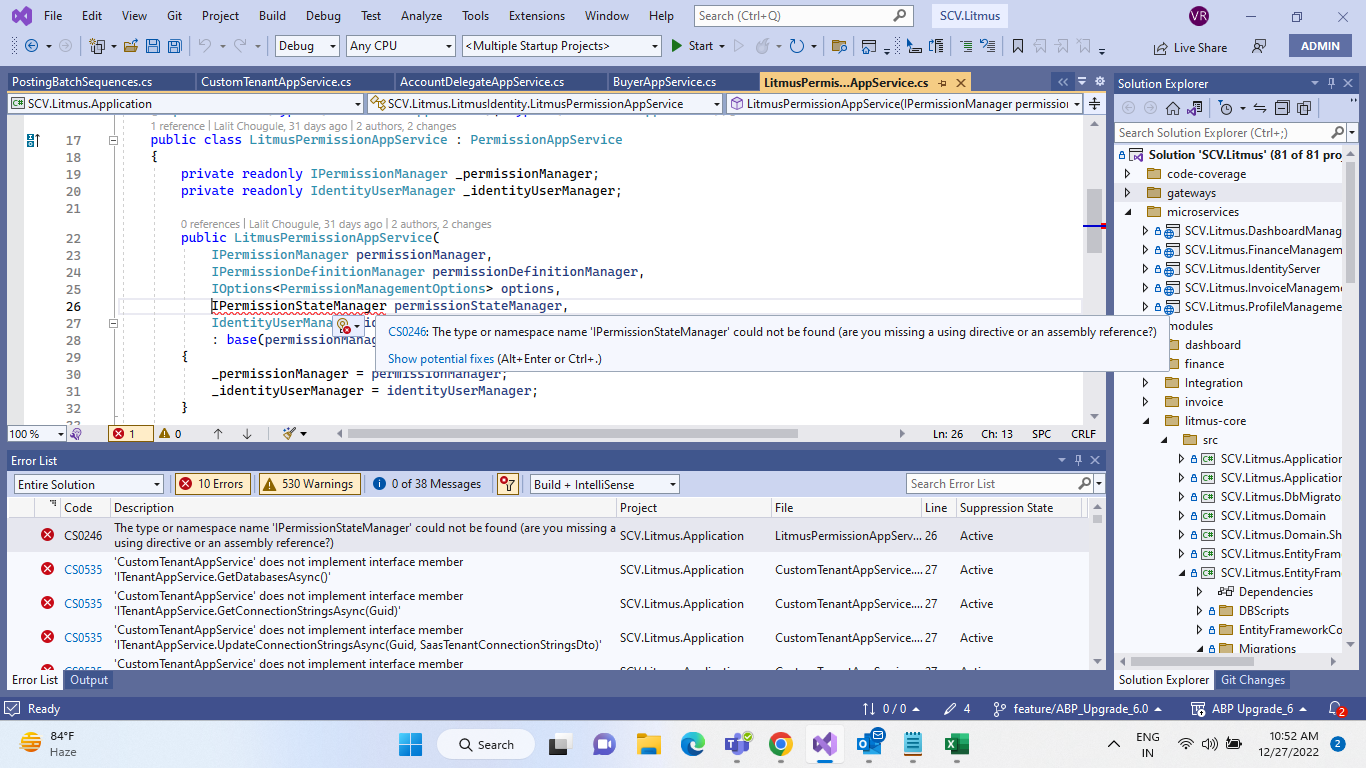This screenshot has width=1366, height=768.
Task: Click Collapse All in Solution Explorer
Action: 1281,108
